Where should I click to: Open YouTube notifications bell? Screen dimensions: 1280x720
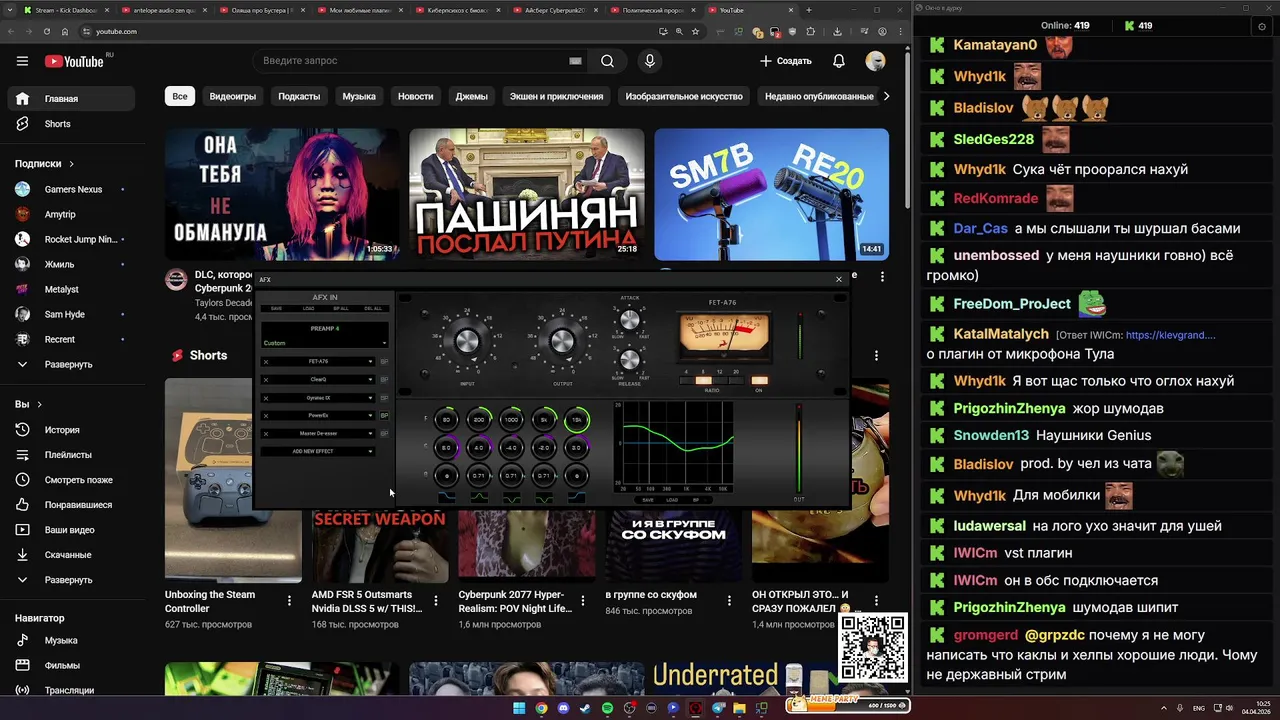[x=839, y=61]
